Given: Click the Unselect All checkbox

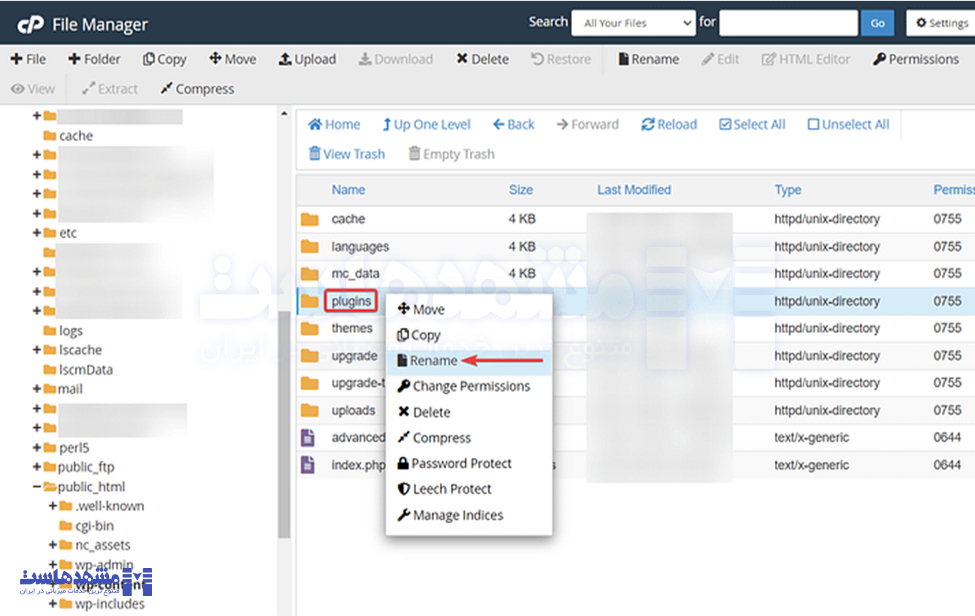Looking at the screenshot, I should tap(813, 125).
